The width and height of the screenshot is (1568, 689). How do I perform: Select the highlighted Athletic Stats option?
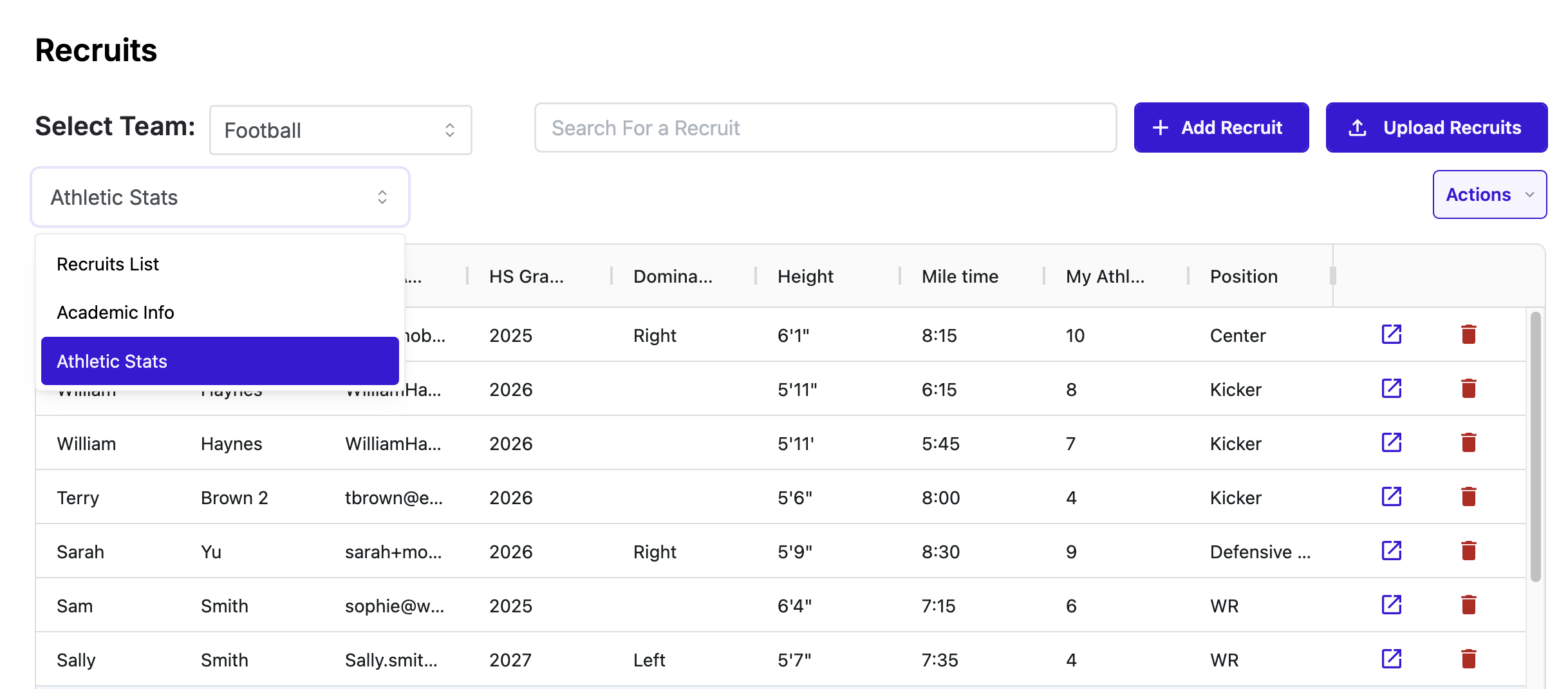coord(220,361)
